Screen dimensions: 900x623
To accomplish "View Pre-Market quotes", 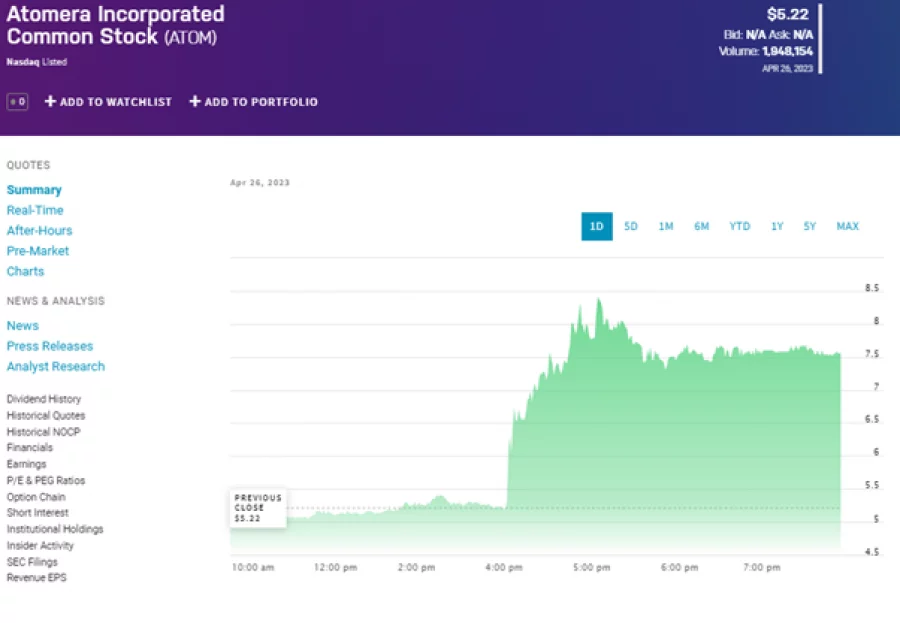I will (37, 251).
